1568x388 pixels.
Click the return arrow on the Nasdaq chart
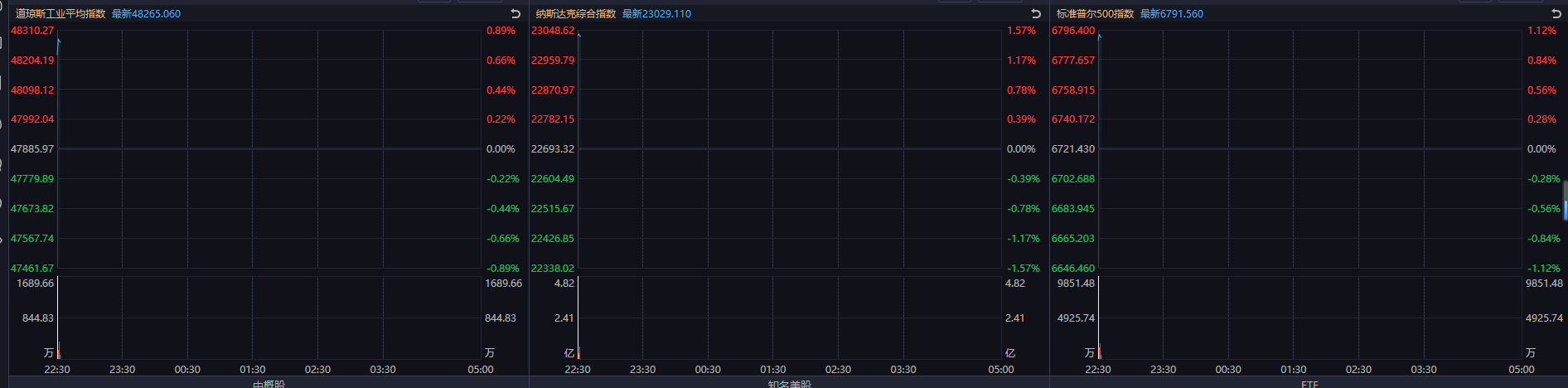1036,14
